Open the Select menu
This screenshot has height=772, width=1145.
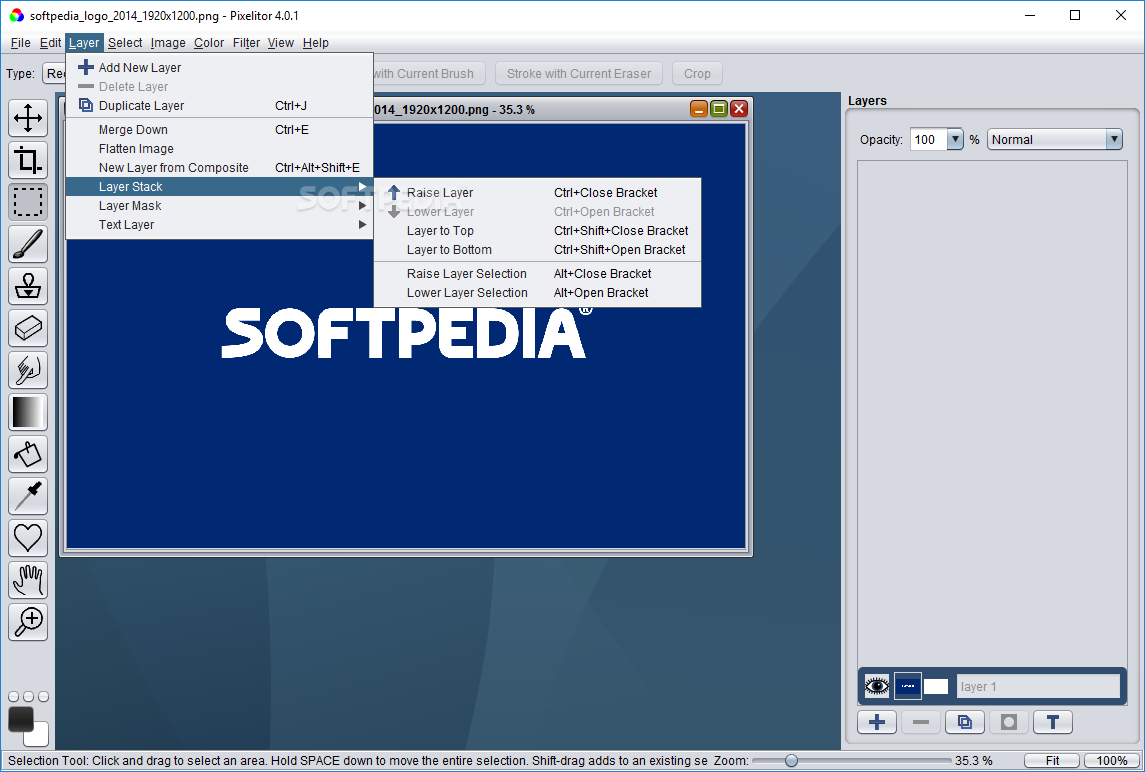pyautogui.click(x=125, y=42)
